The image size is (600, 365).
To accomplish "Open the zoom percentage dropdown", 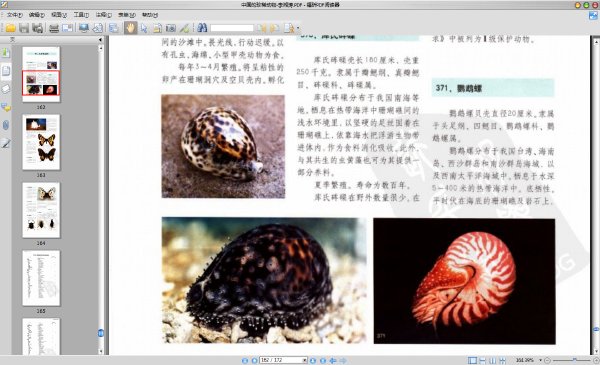I will [x=541, y=360].
